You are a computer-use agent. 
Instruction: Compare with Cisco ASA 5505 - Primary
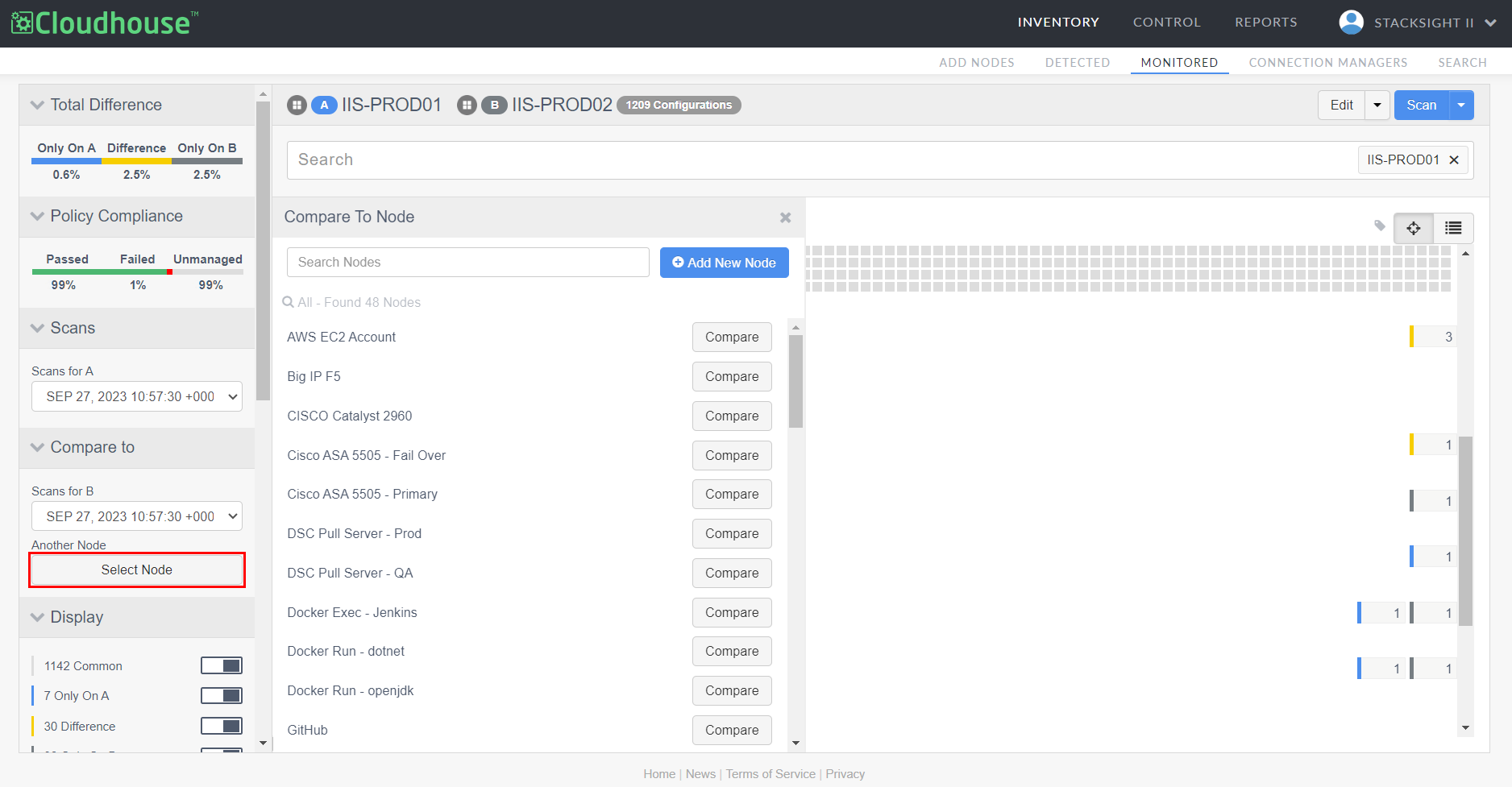[x=732, y=494]
